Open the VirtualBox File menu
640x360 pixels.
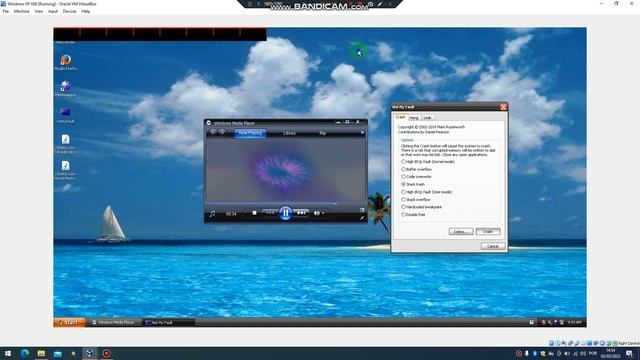click(x=6, y=11)
